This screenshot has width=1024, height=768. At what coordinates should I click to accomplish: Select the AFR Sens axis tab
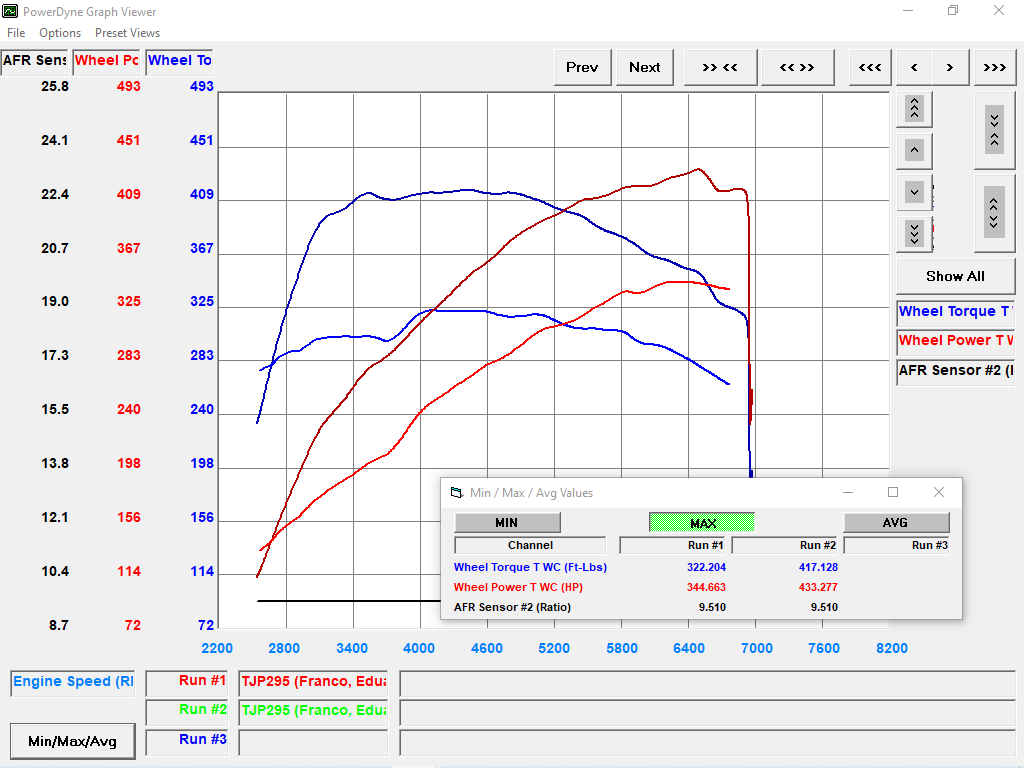[x=34, y=61]
